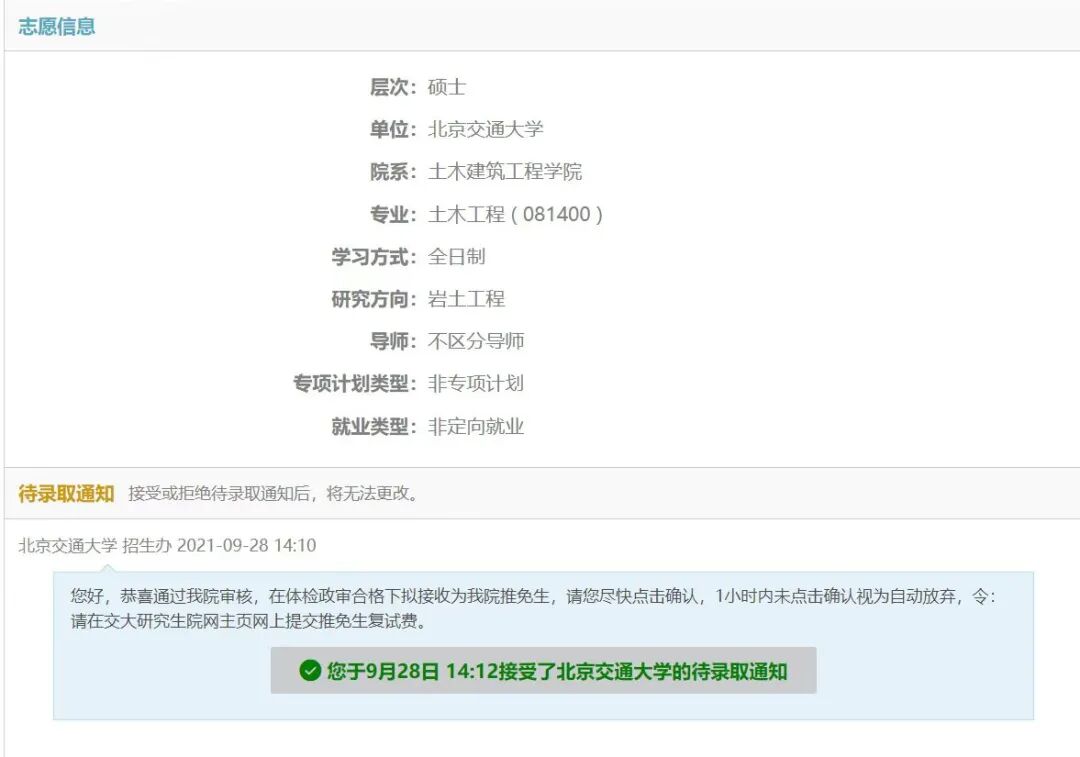Select the 院系 value 土木建筑工程学院
Image resolution: width=1080 pixels, height=757 pixels.
[x=505, y=172]
